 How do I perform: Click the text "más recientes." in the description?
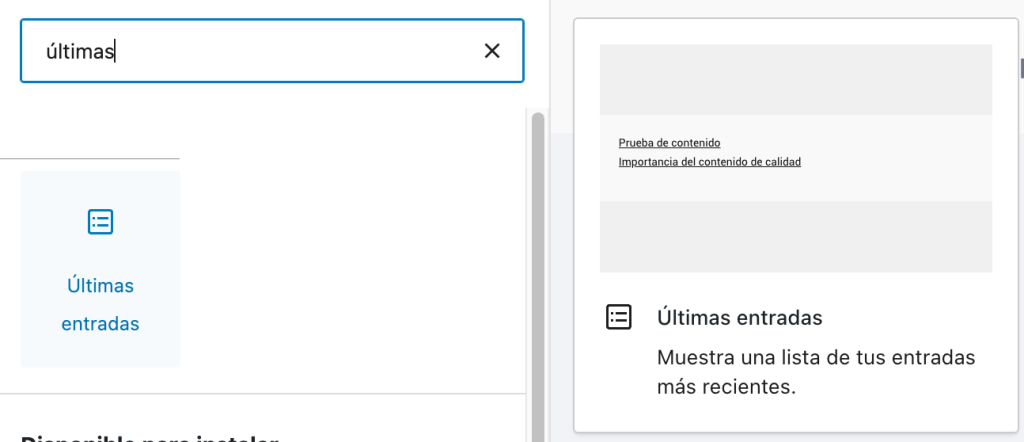[726, 387]
